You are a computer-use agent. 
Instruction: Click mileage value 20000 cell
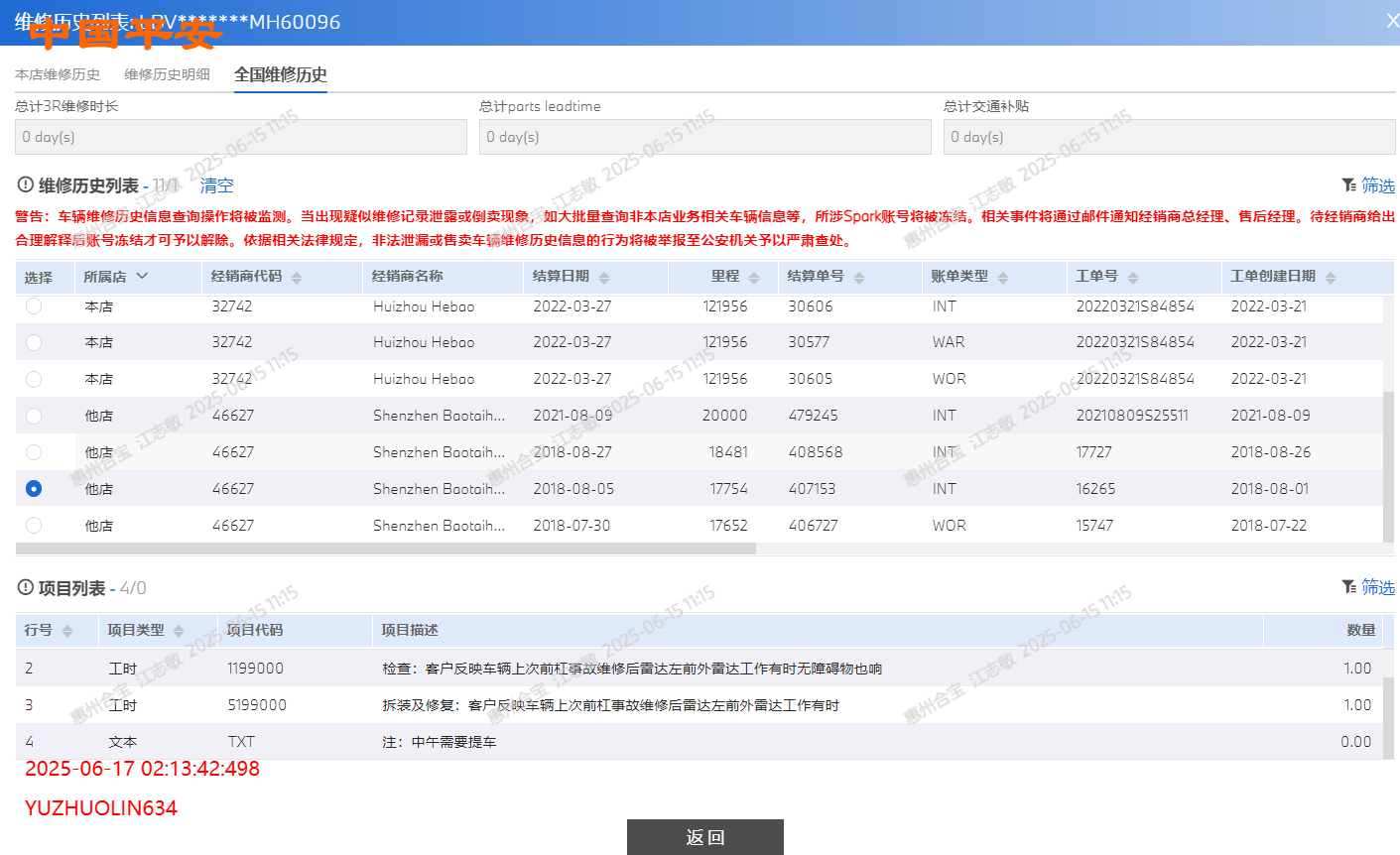coord(725,416)
